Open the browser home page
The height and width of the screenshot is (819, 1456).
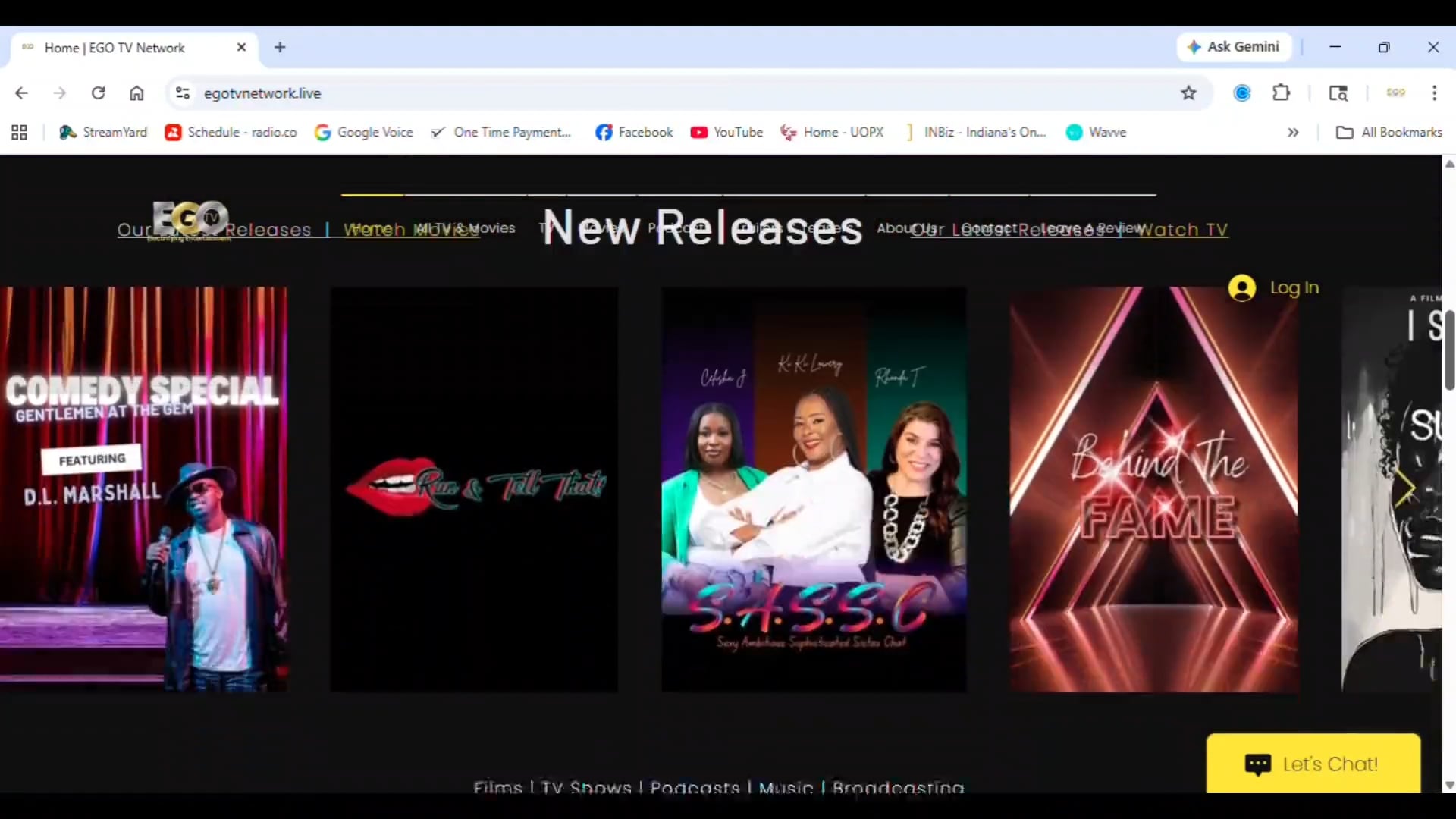[136, 93]
